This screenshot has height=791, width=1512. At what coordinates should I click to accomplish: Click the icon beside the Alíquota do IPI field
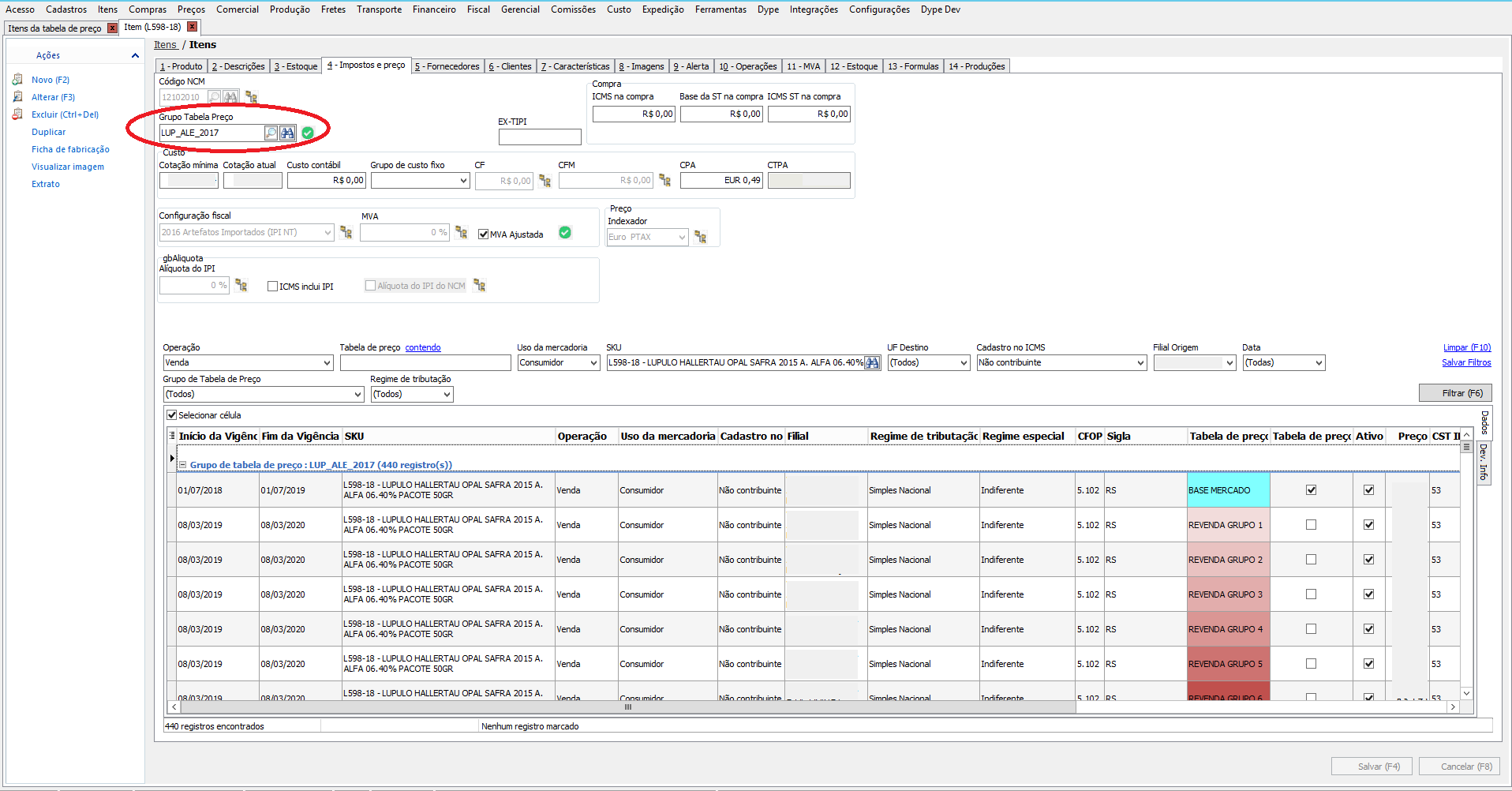[241, 285]
